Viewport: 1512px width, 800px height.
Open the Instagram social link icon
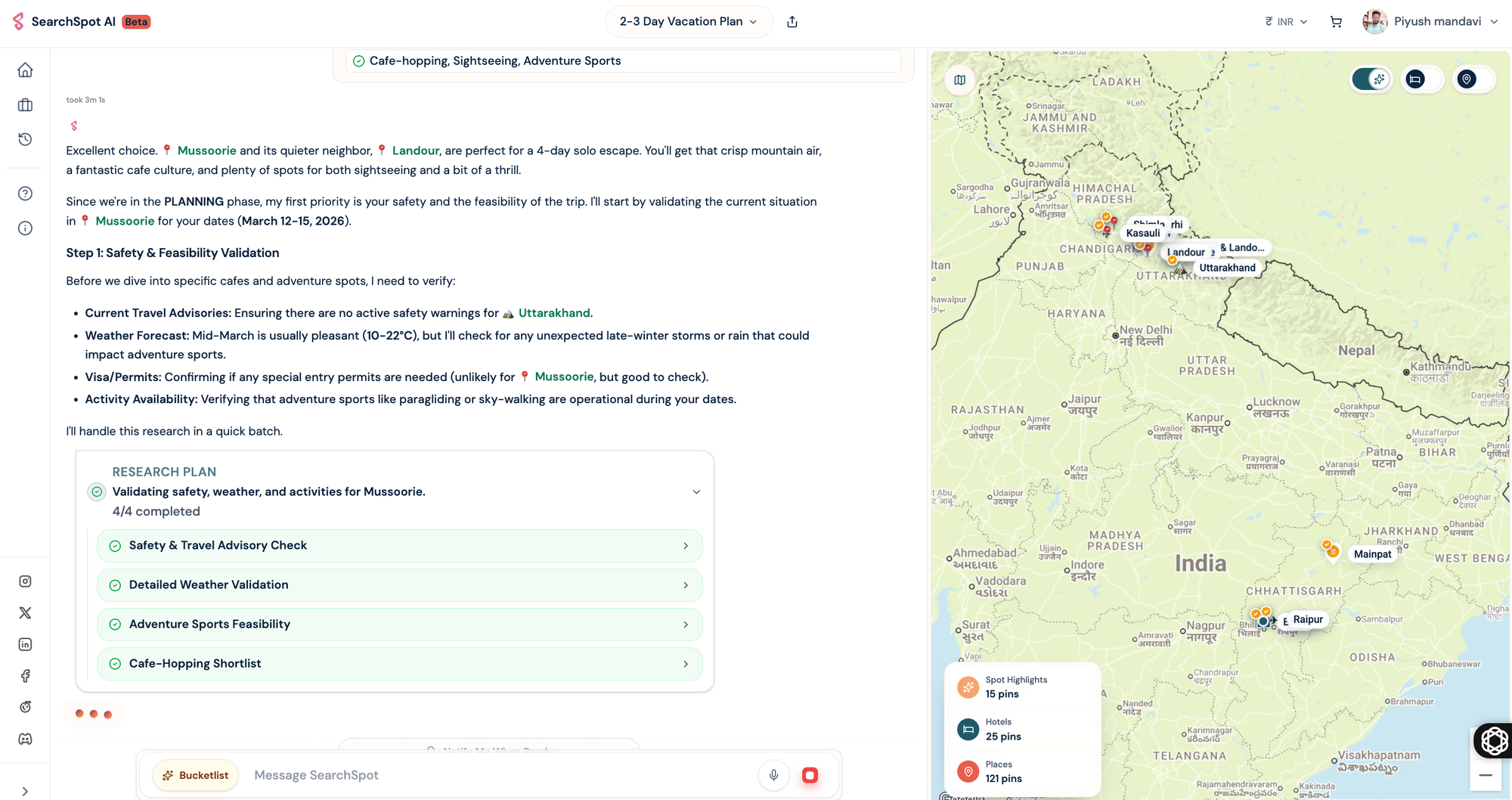click(25, 581)
